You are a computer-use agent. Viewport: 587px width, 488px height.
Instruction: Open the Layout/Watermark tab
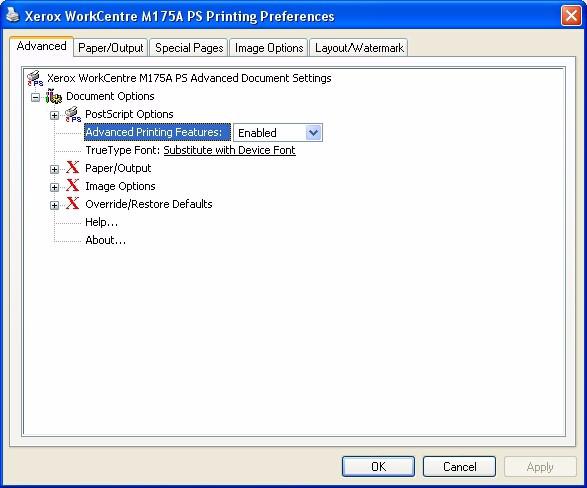point(359,48)
